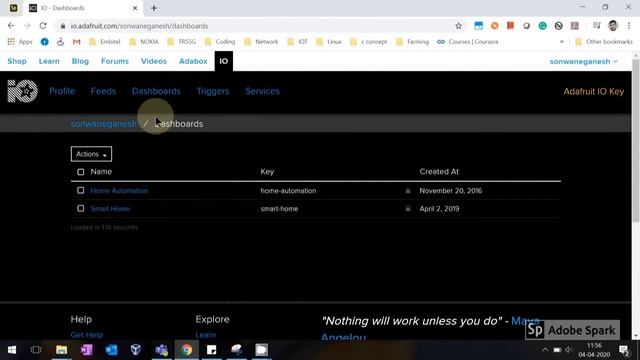Click Adafruit IO star logo

[22, 91]
